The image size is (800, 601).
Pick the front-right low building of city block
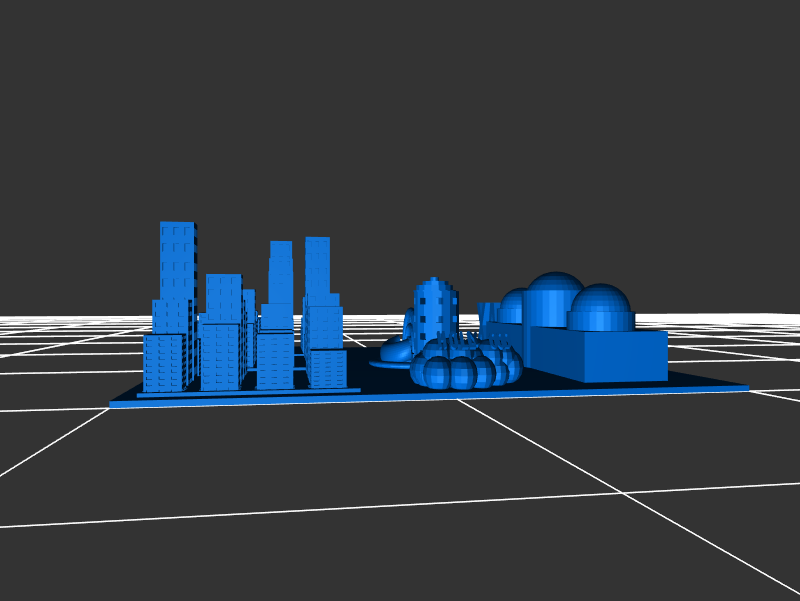coord(327,367)
